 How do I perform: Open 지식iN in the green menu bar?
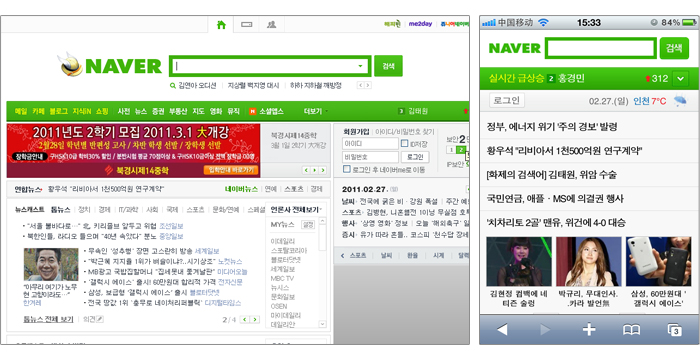[x=82, y=111]
